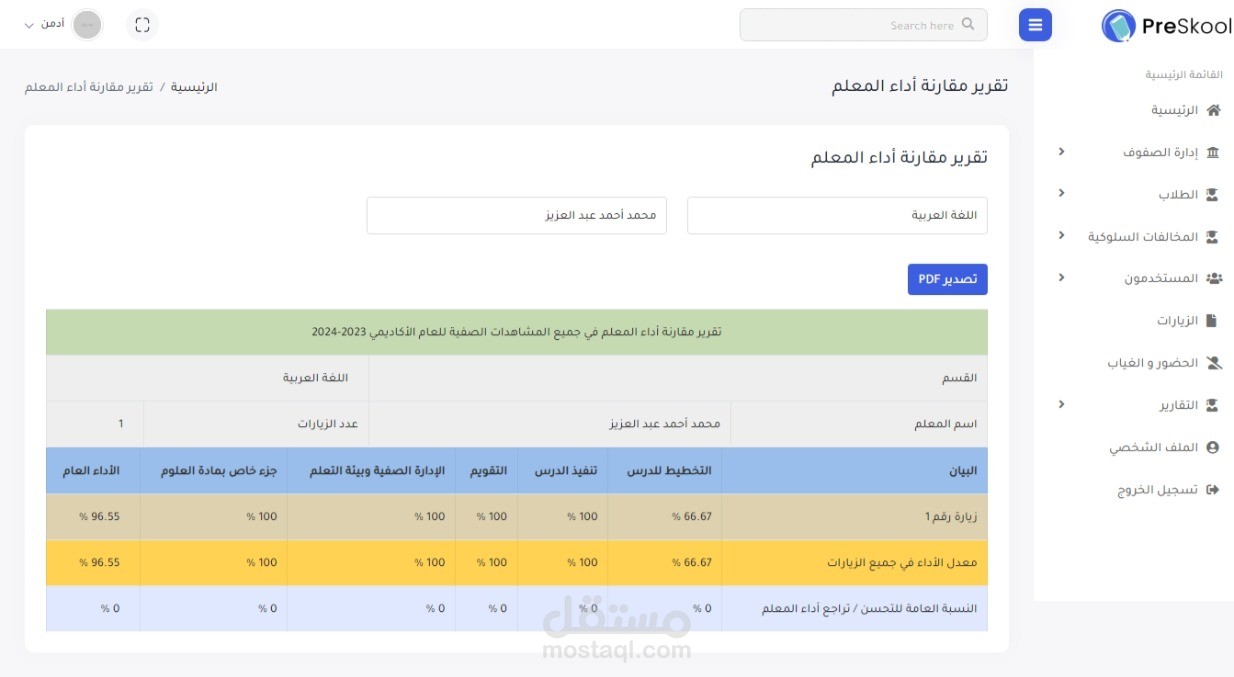Open the محمد أحمد عبد العزيز teacher dropdown

(516, 215)
